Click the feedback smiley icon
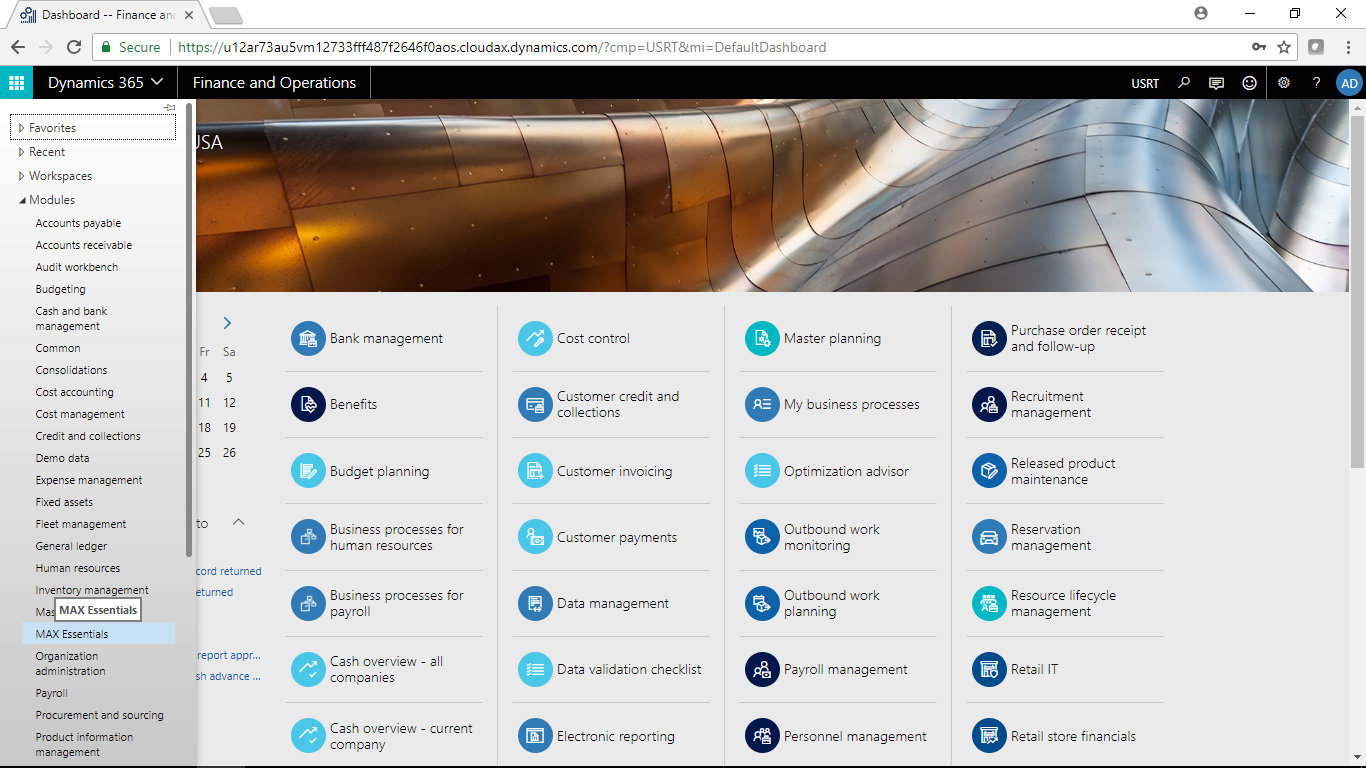 pos(1249,83)
